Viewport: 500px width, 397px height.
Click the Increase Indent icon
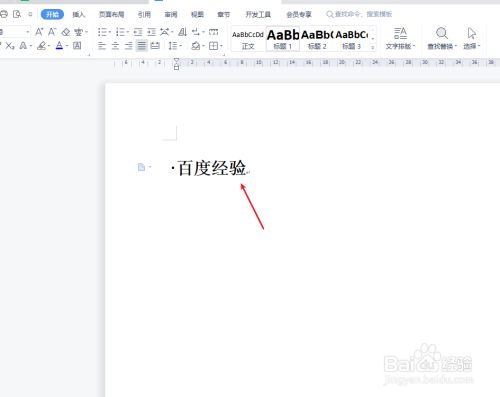tap(152, 32)
